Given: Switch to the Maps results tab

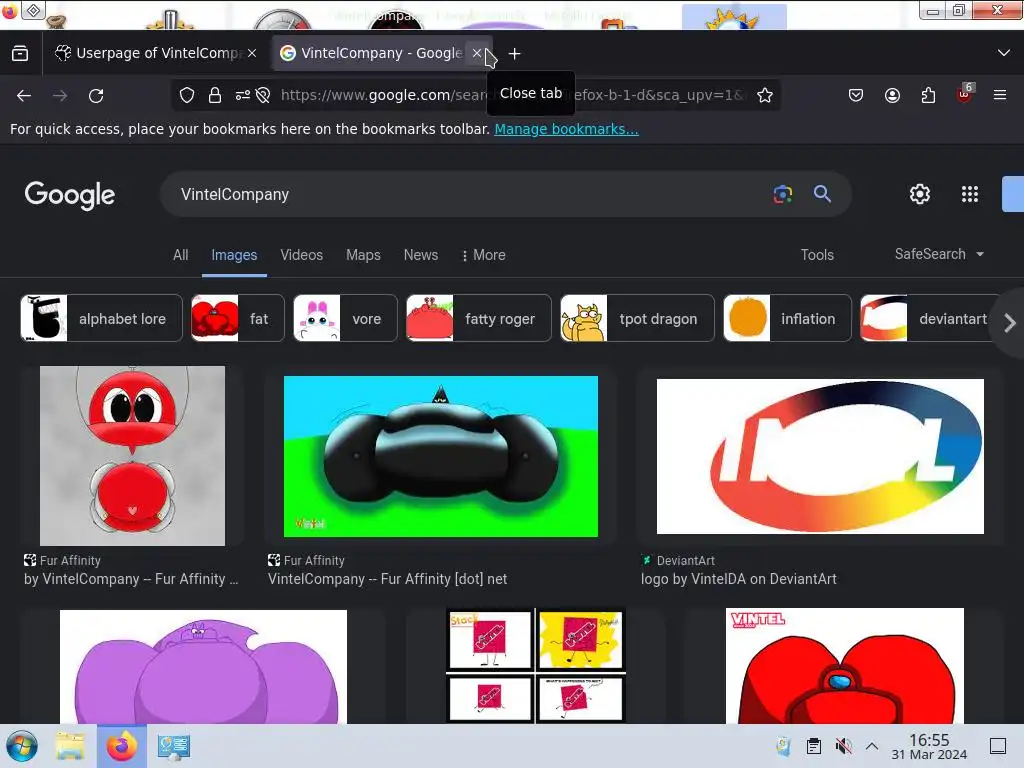Looking at the screenshot, I should tap(363, 255).
